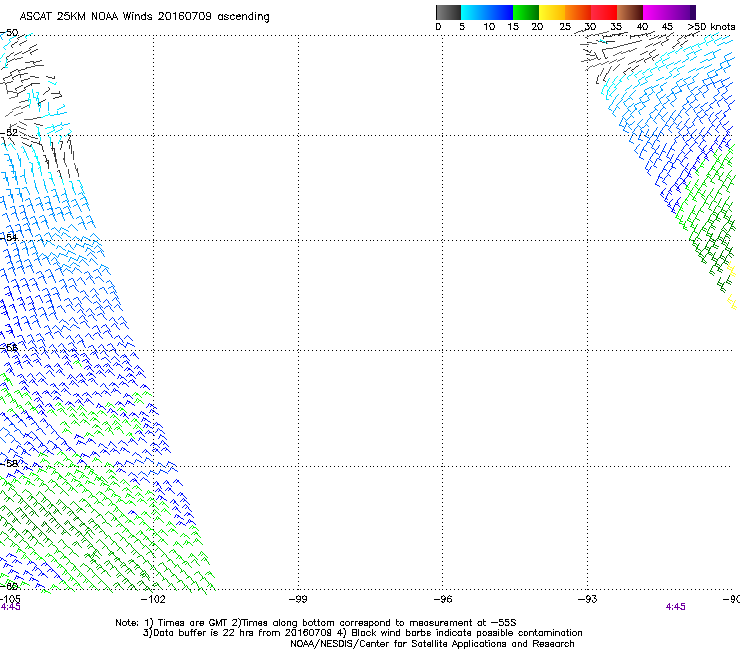The height and width of the screenshot is (650, 740).
Task: Select the '25' knots legend label
Action: [565, 27]
